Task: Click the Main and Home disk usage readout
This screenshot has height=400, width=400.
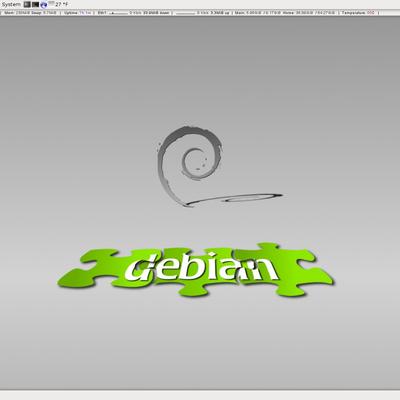Action: coord(285,13)
